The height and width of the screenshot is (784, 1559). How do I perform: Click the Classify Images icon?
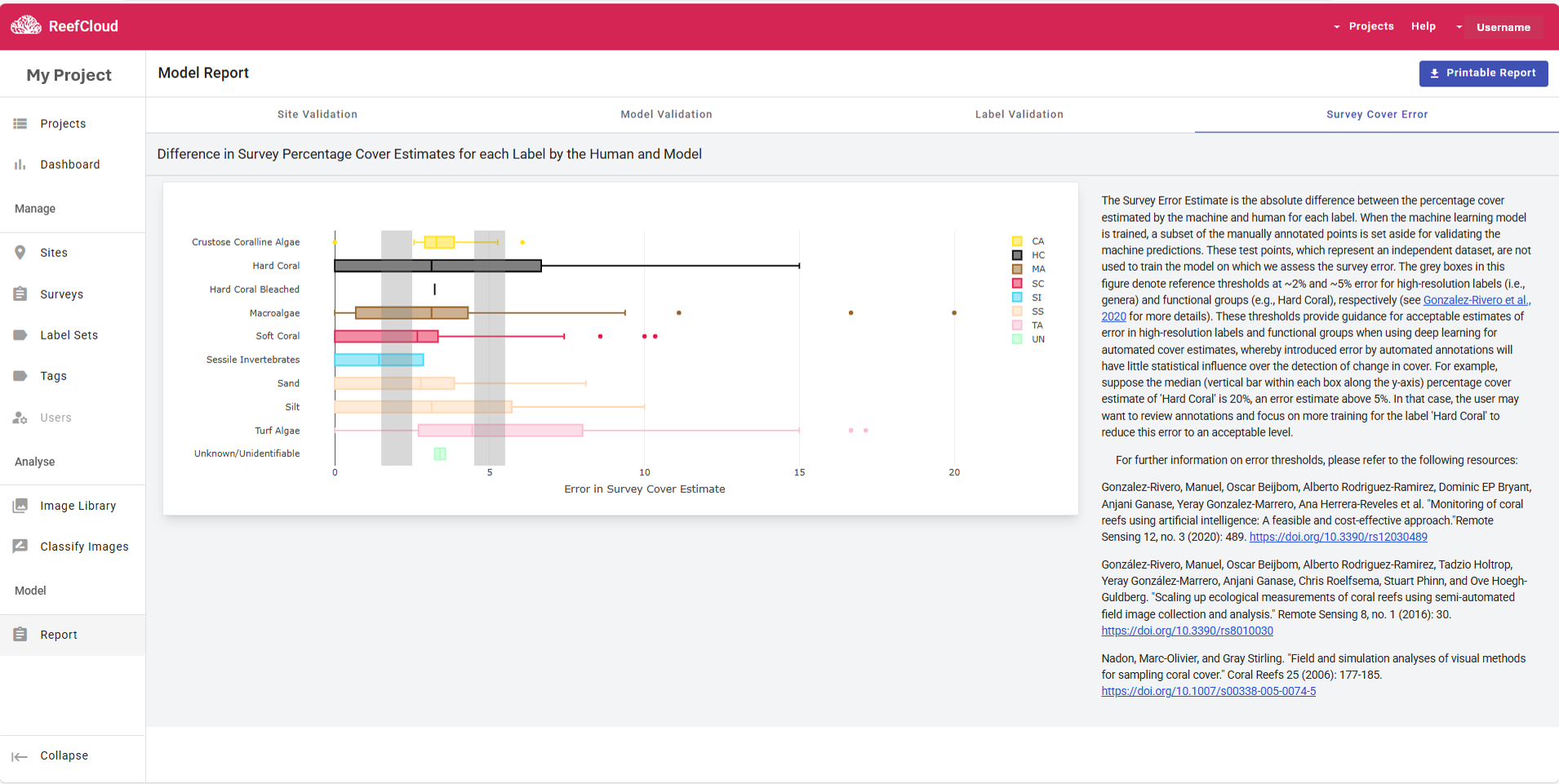[20, 547]
